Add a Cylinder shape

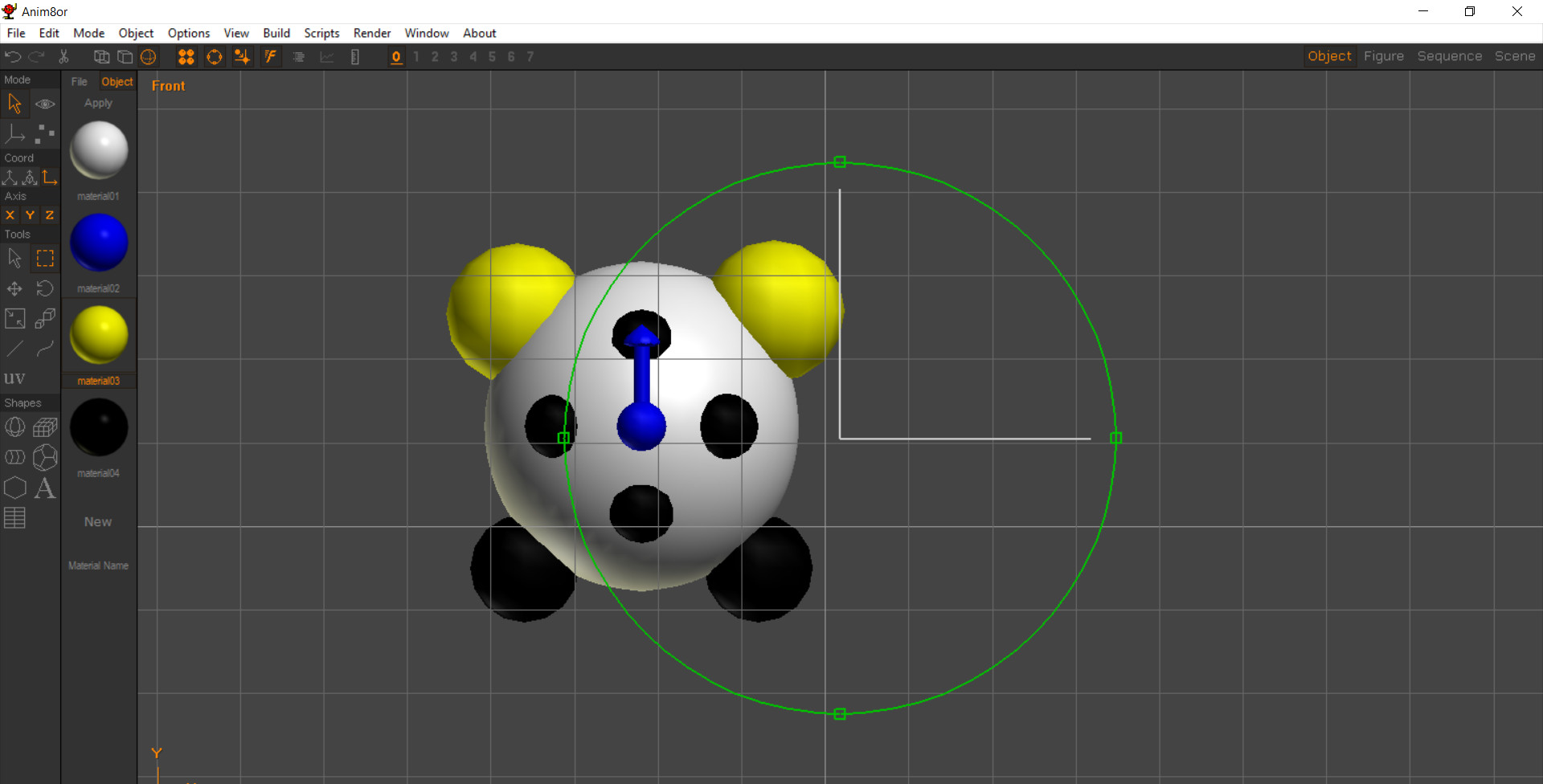pyautogui.click(x=14, y=457)
